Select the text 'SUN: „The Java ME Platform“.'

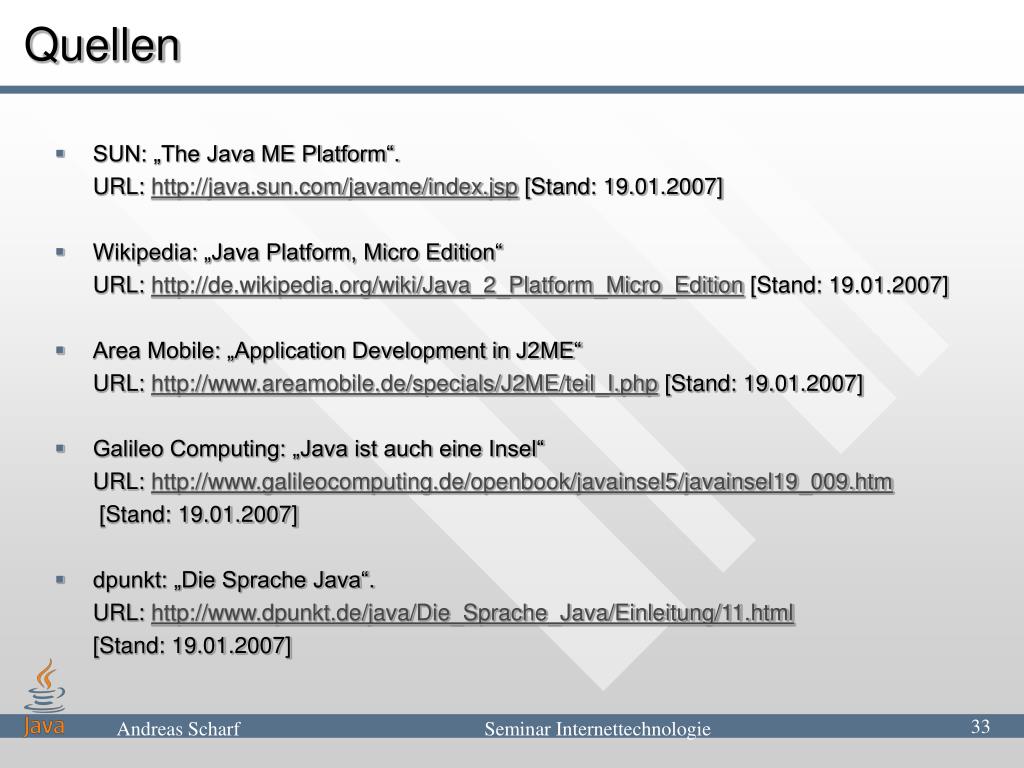(x=246, y=154)
